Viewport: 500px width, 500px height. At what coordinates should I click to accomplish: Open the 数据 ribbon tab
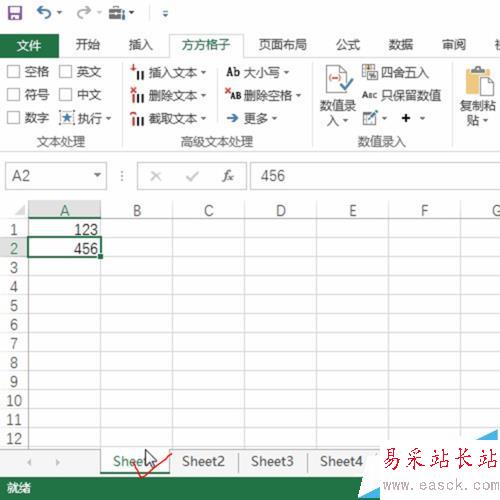401,45
